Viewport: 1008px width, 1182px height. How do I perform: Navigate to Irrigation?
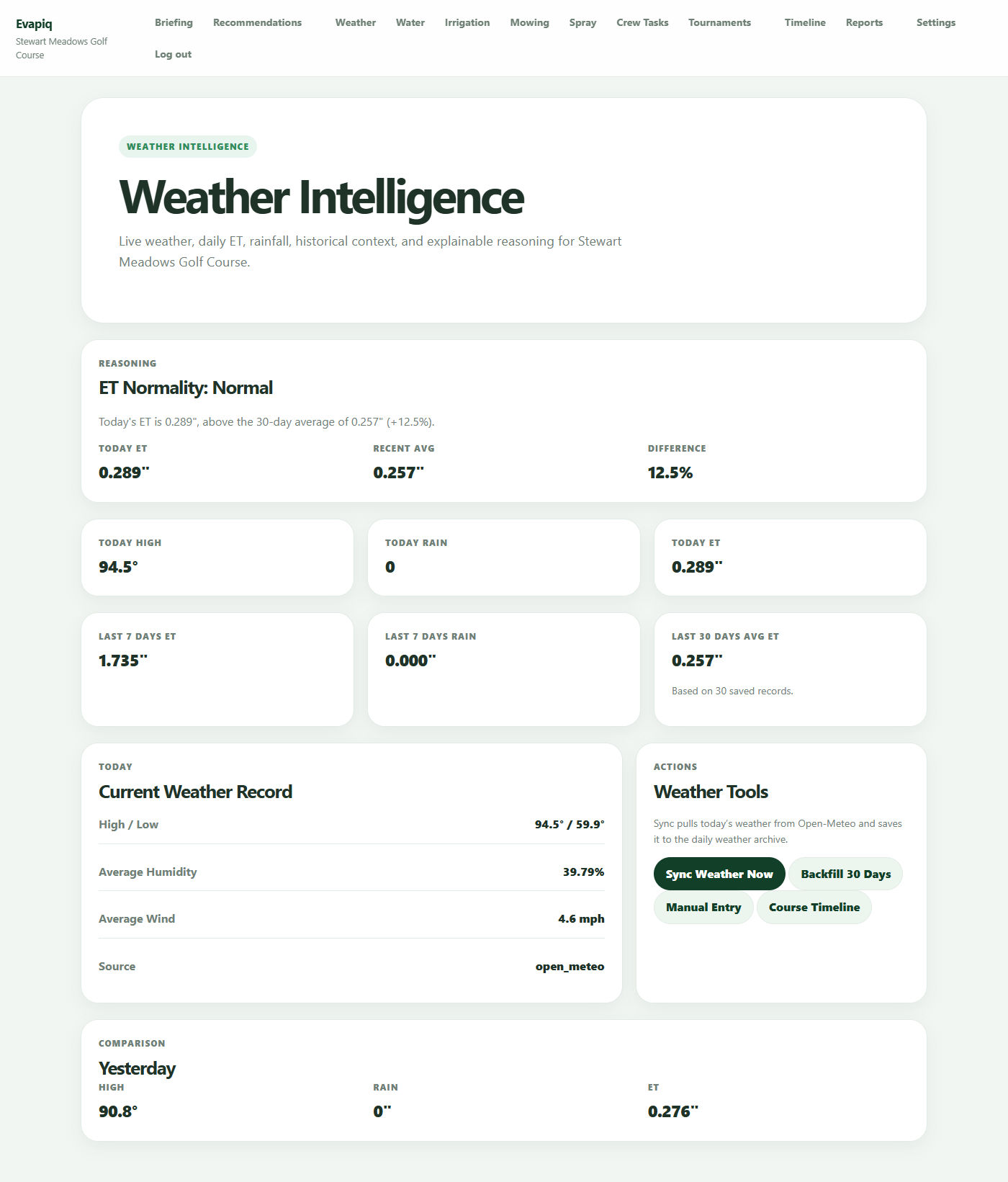pyautogui.click(x=467, y=22)
